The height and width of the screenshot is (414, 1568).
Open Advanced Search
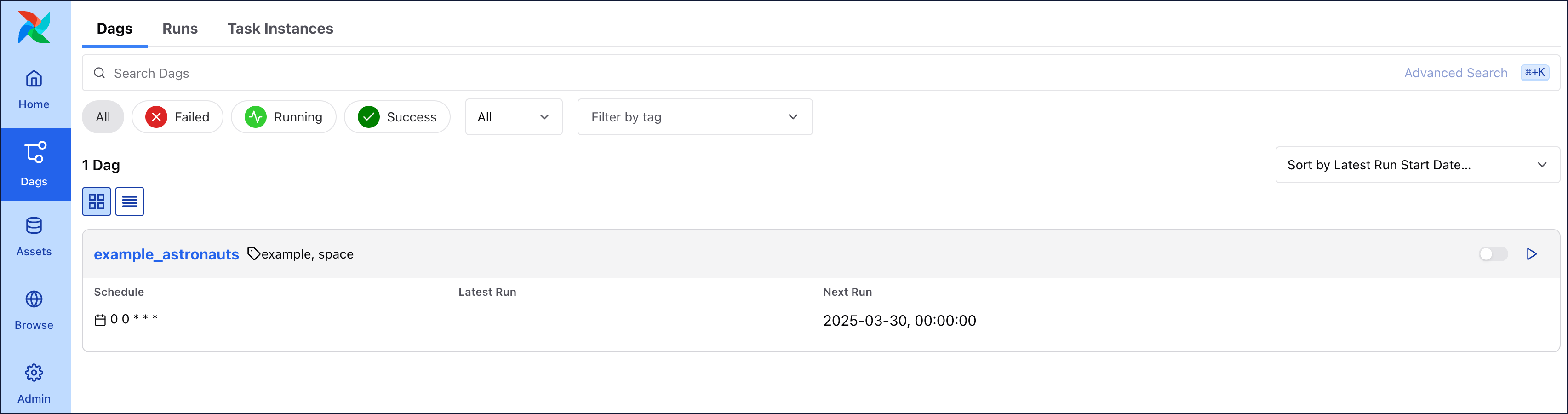(x=1455, y=73)
